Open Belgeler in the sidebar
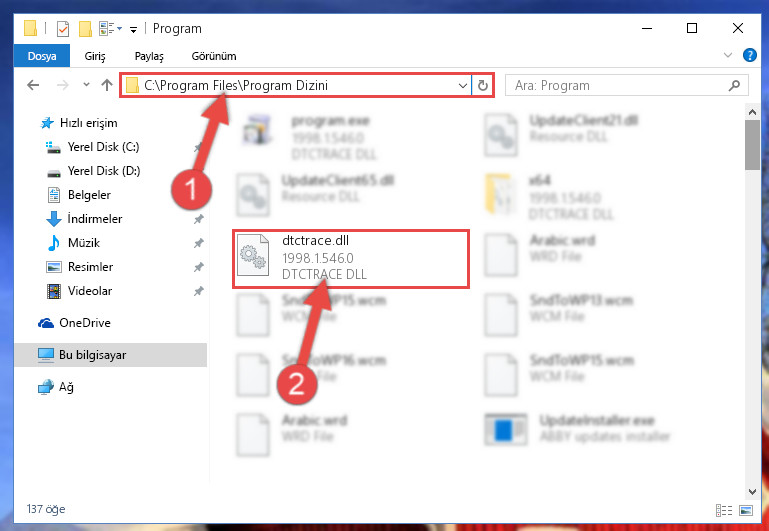Viewport: 769px width, 531px height. 89,195
